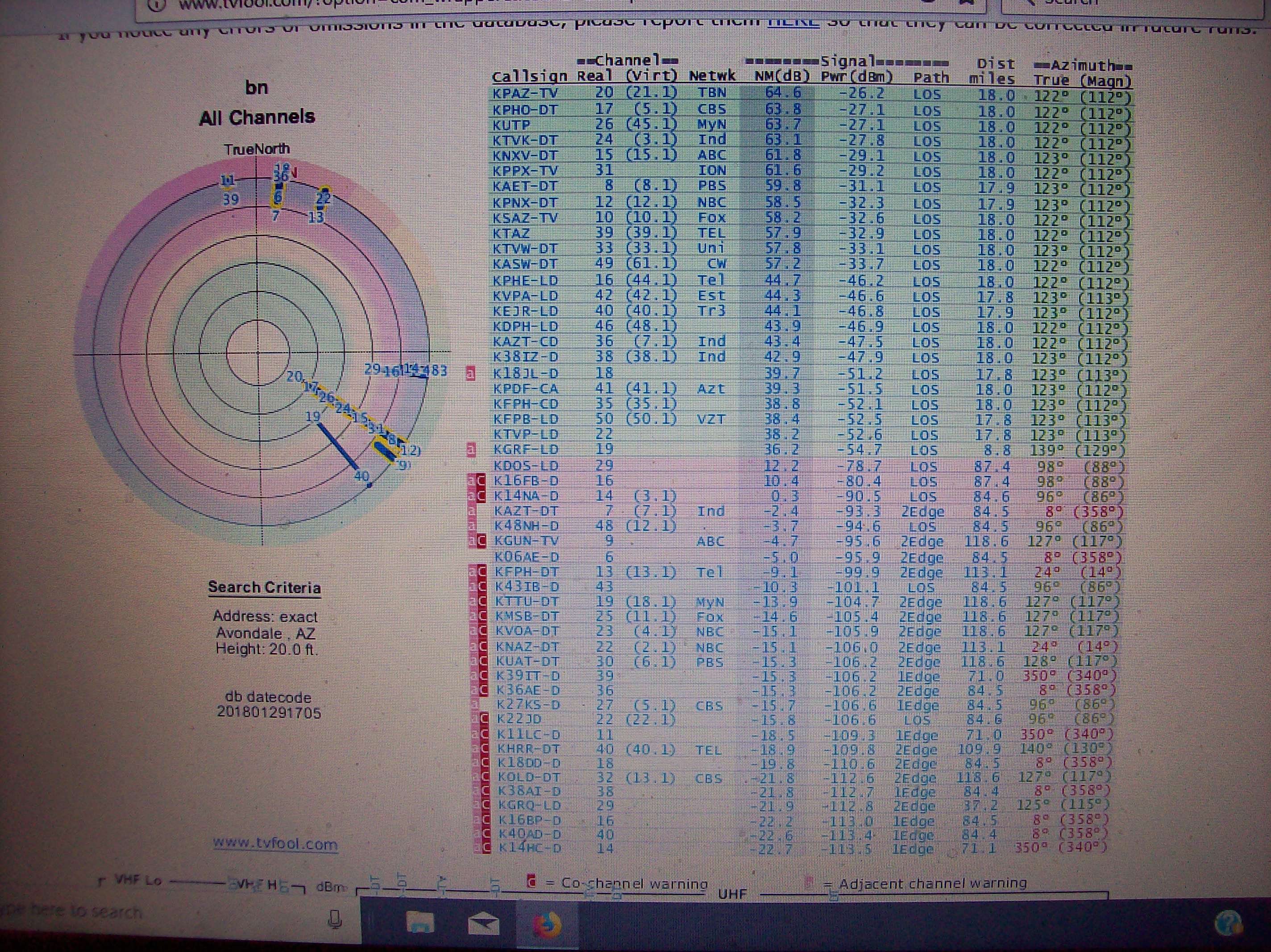The image size is (1271, 952).
Task: Click the KAZT-DT callsign
Action: [527, 511]
